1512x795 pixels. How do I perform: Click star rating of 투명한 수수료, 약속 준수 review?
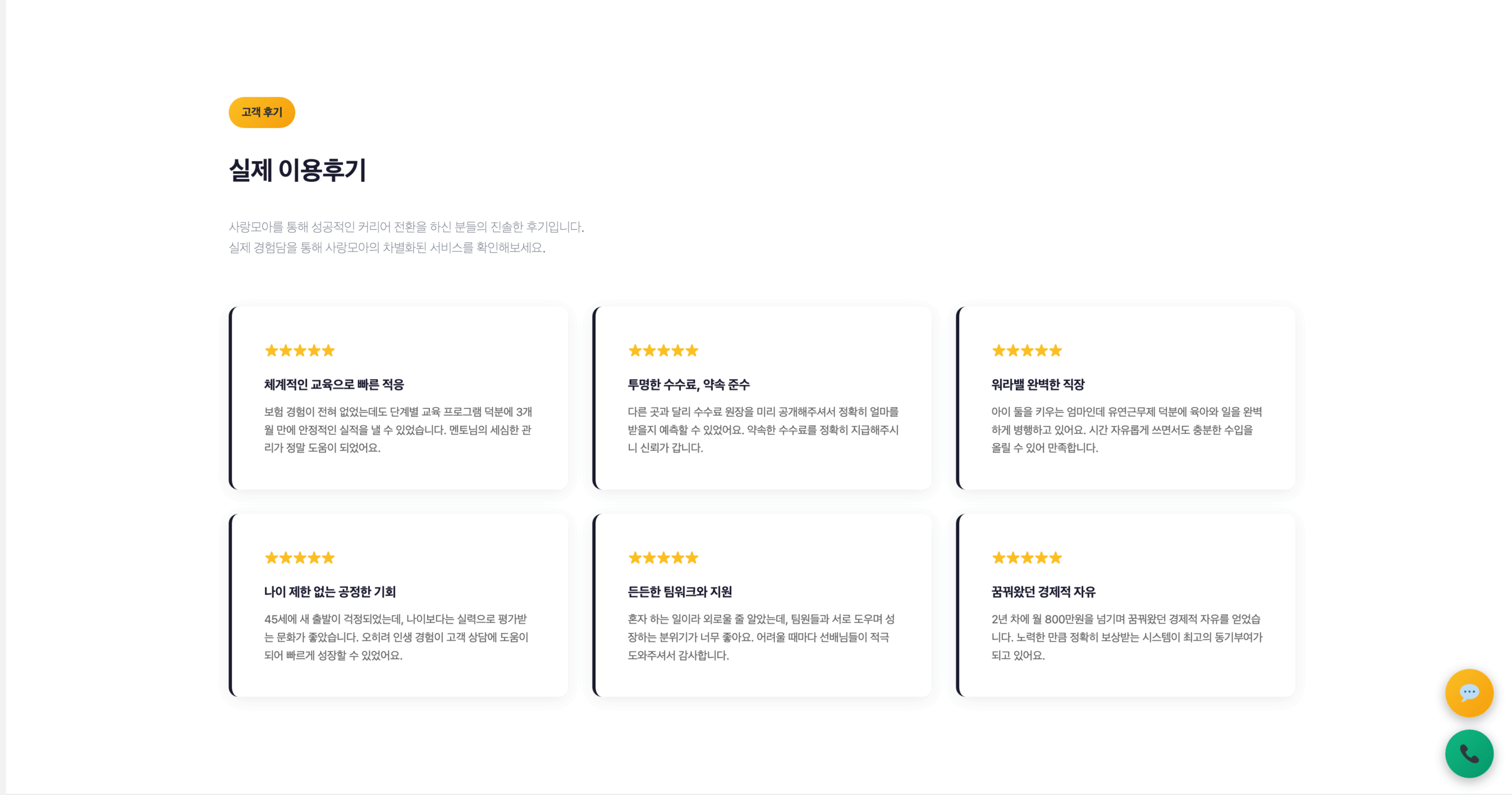pos(663,351)
